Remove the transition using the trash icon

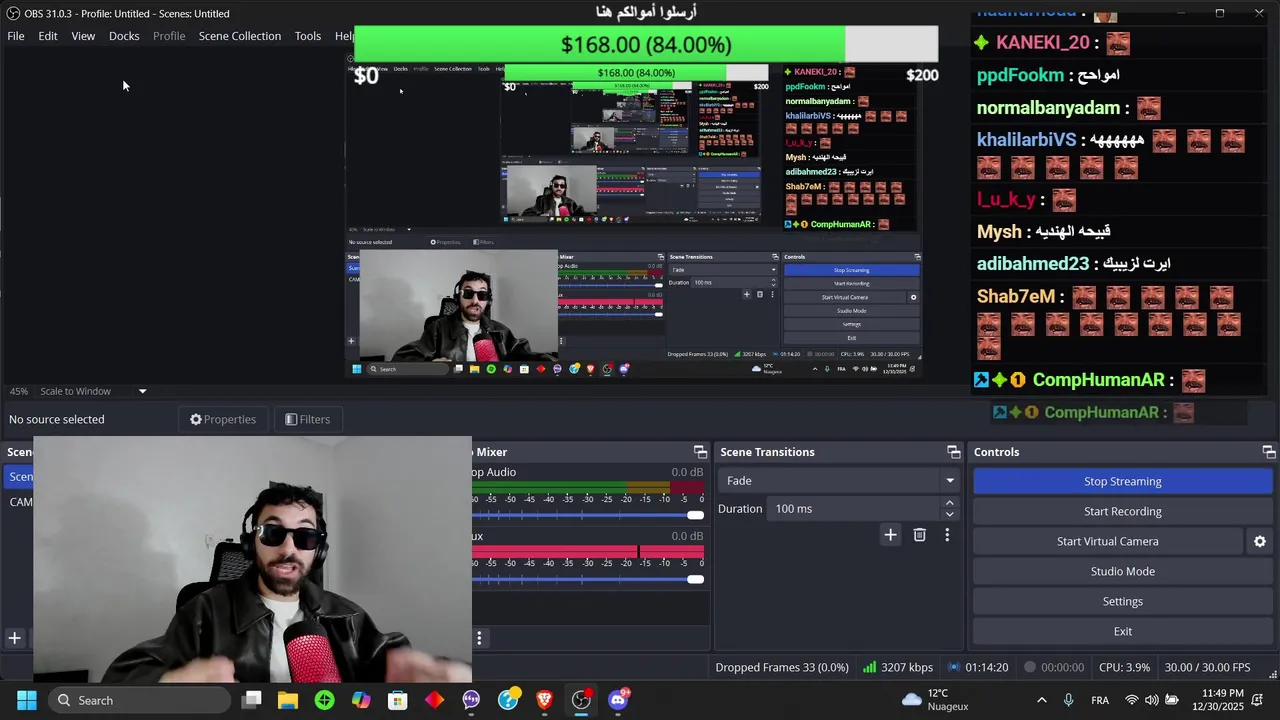[x=920, y=535]
